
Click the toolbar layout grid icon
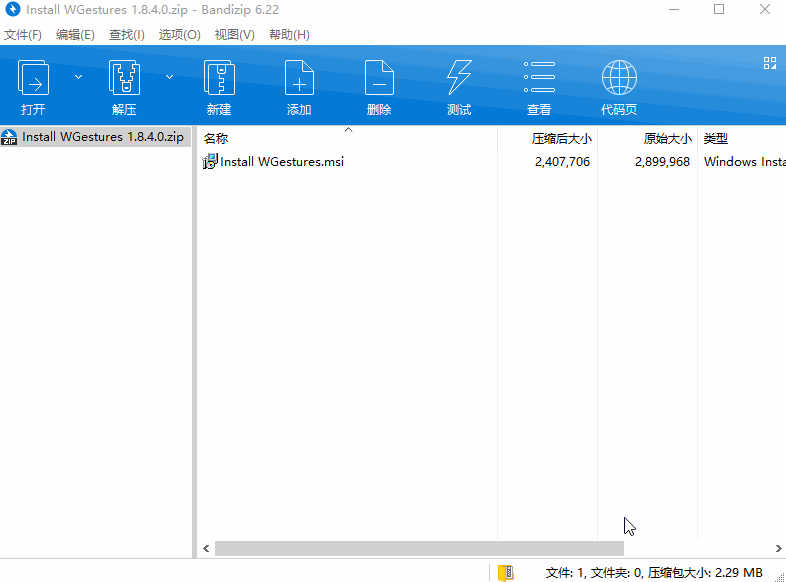point(769,63)
